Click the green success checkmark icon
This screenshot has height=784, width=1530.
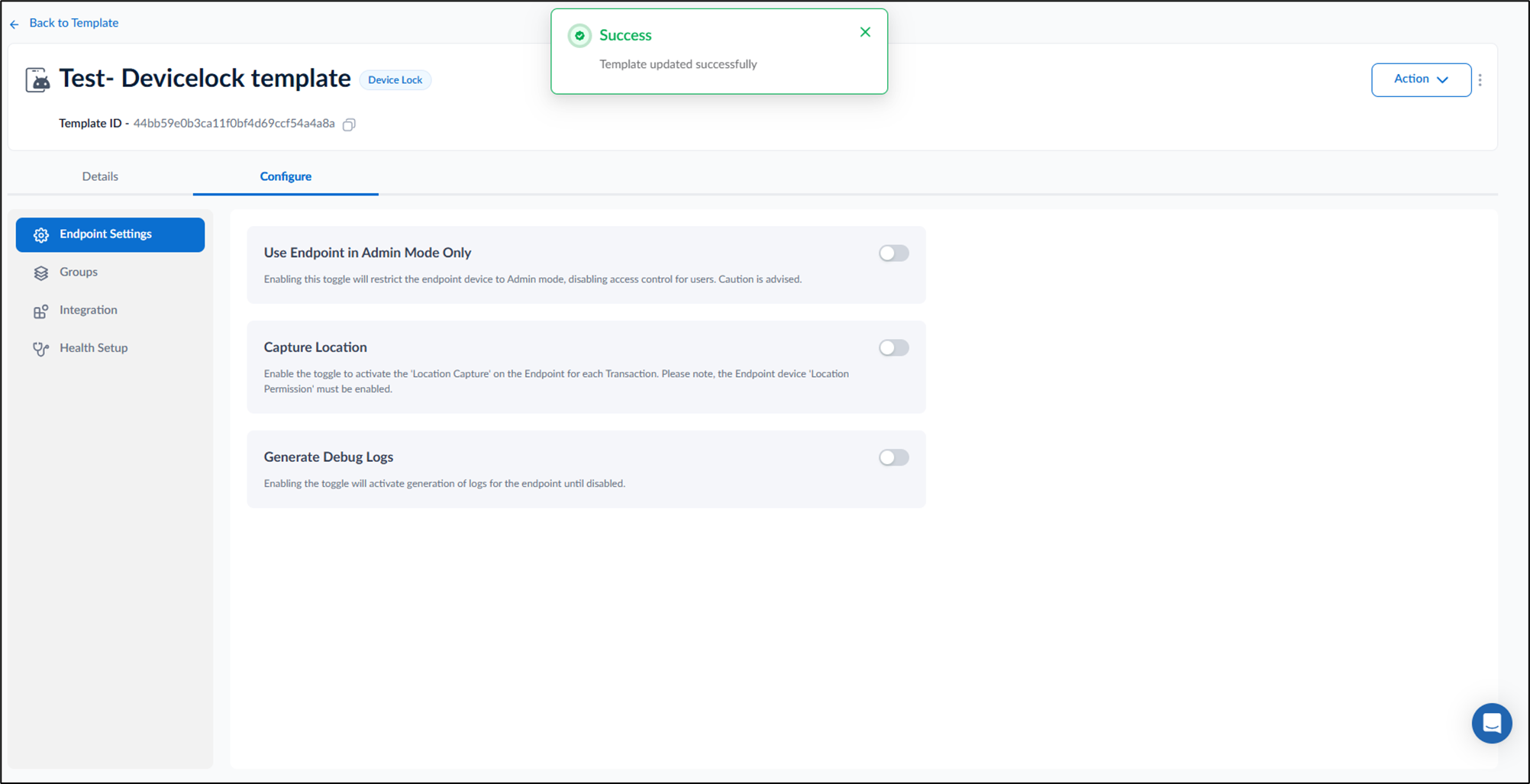(x=579, y=35)
